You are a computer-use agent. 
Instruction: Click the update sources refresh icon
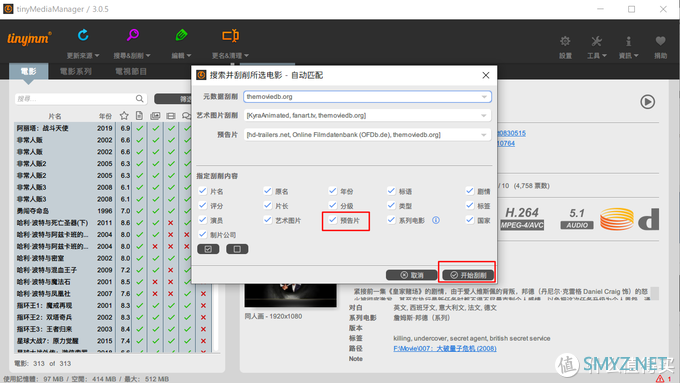click(83, 35)
